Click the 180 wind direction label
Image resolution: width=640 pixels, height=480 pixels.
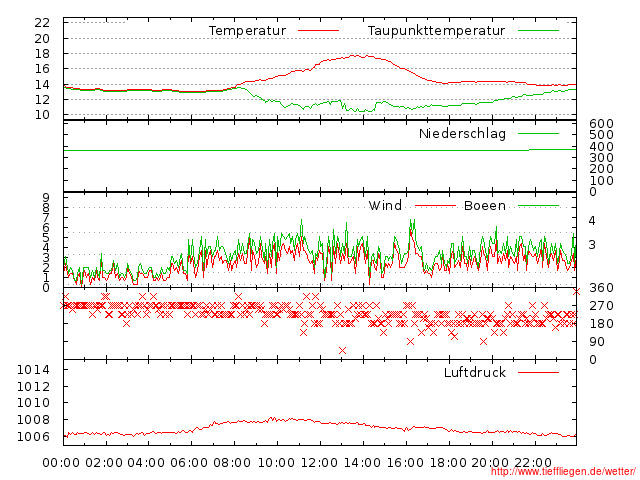601,324
